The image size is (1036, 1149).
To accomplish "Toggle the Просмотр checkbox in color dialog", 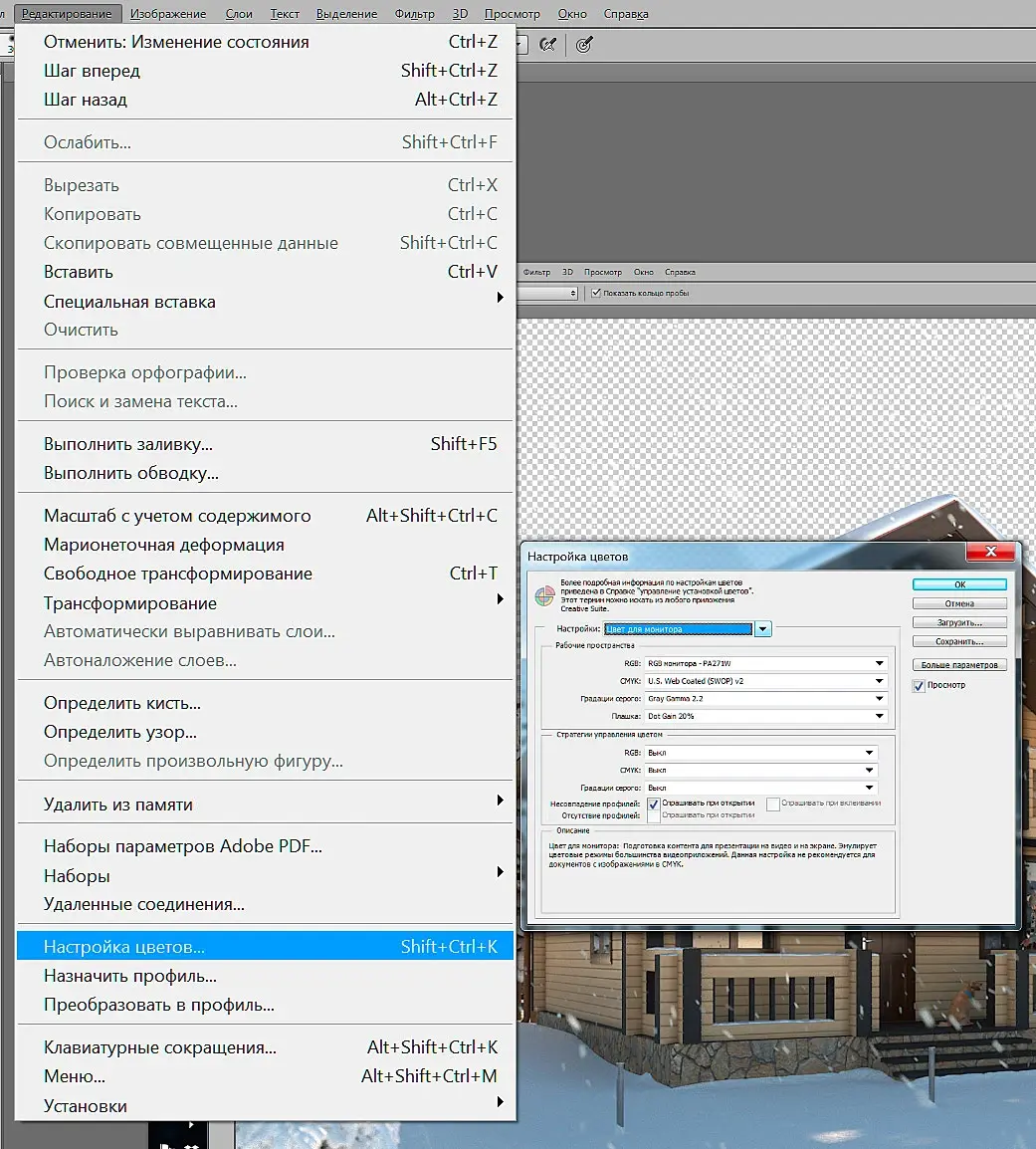I will (919, 686).
